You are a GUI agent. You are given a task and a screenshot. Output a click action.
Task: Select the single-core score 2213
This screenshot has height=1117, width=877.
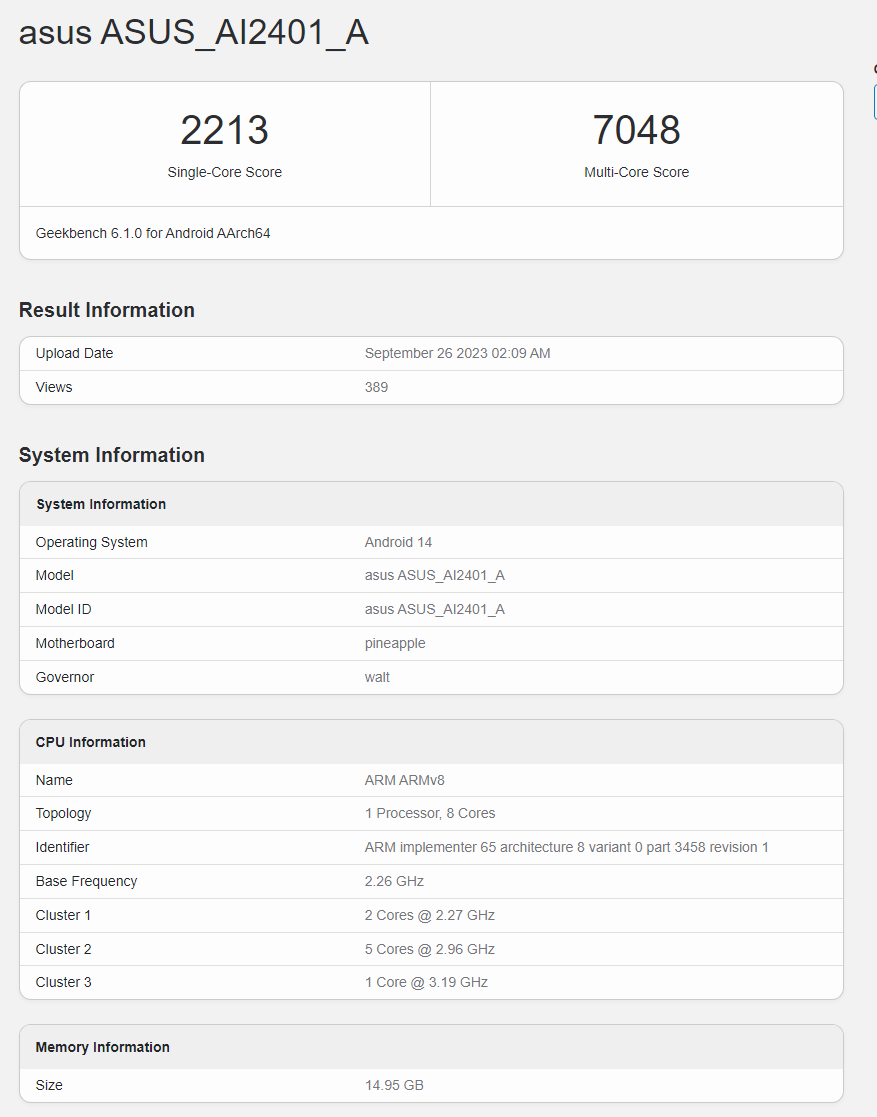pyautogui.click(x=224, y=130)
